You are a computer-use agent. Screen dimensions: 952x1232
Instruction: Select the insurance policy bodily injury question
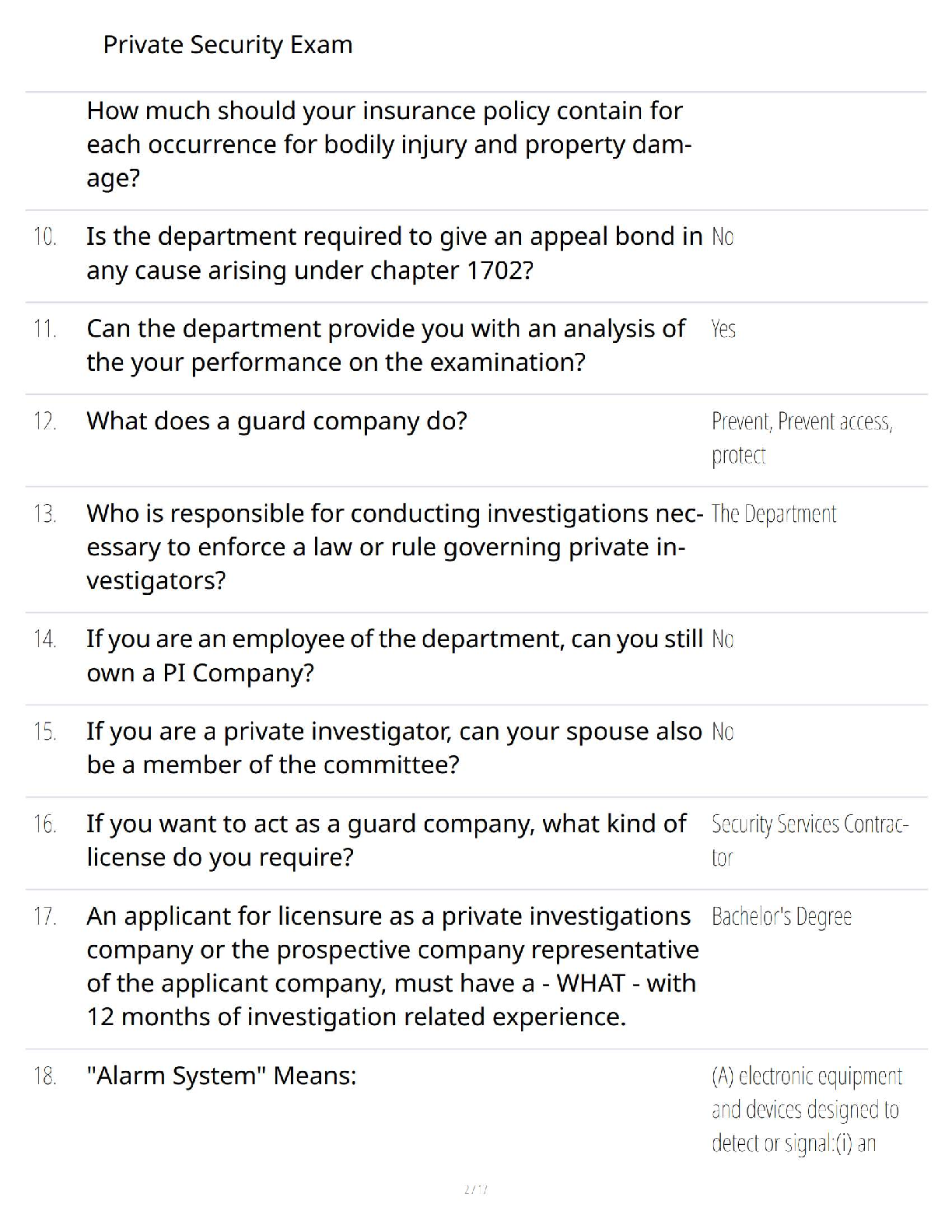point(388,145)
